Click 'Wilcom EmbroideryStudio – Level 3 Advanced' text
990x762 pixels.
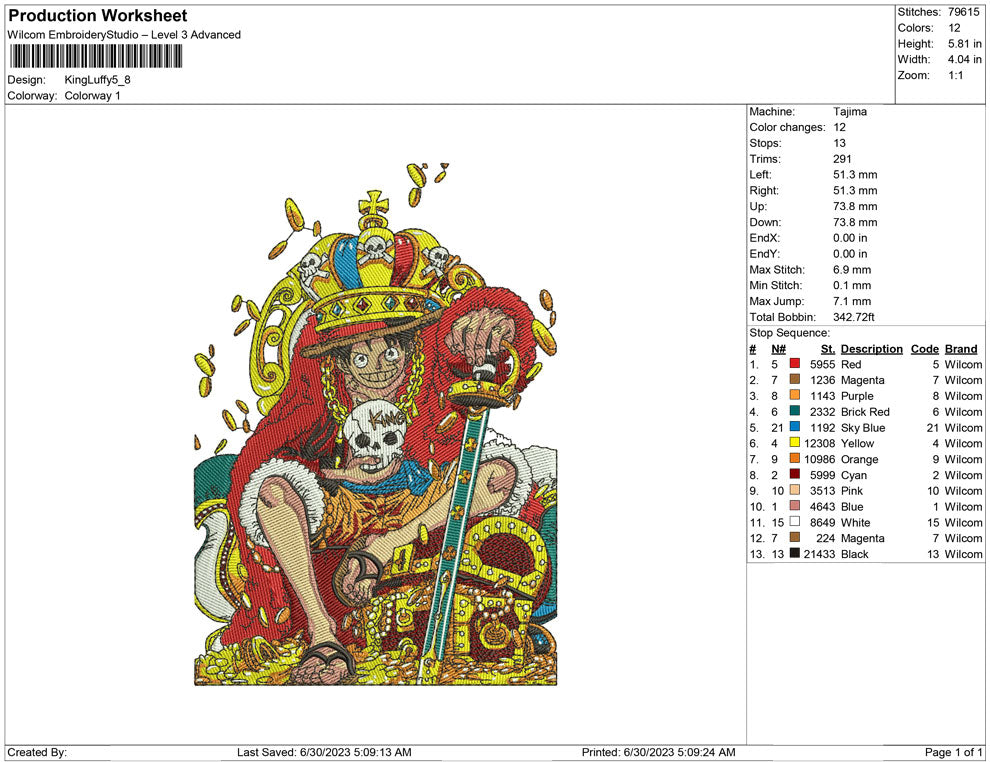(x=124, y=35)
